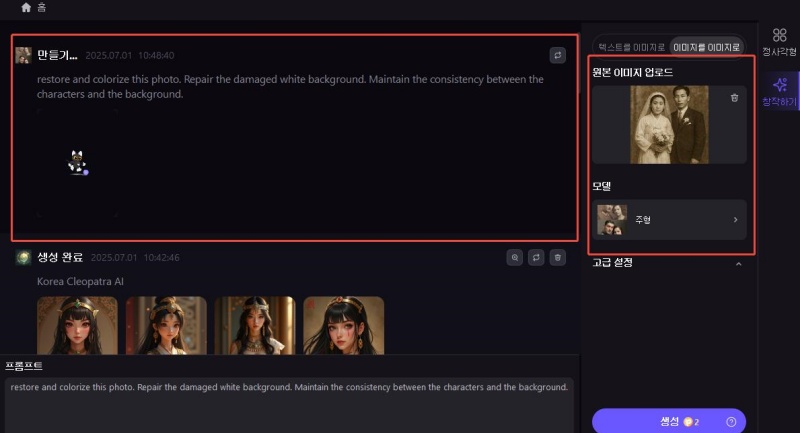This screenshot has height=433, width=800.
Task: Delete the Korea Cleopatra AI generation
Action: pos(557,257)
